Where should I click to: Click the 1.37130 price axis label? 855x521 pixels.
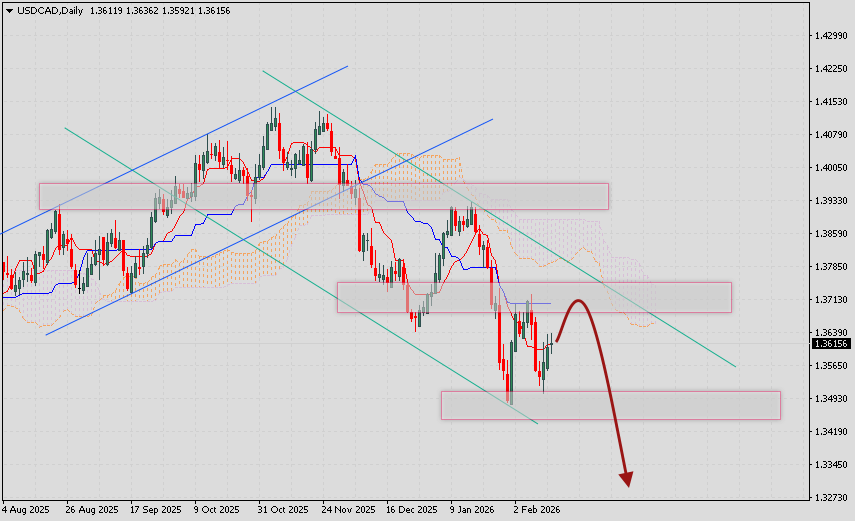[x=832, y=300]
